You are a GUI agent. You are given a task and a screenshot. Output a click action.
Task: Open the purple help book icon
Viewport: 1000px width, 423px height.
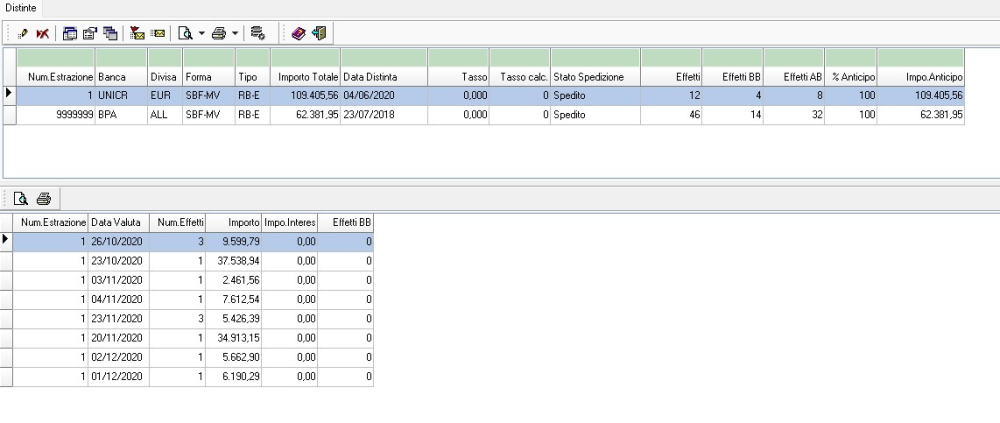point(299,33)
